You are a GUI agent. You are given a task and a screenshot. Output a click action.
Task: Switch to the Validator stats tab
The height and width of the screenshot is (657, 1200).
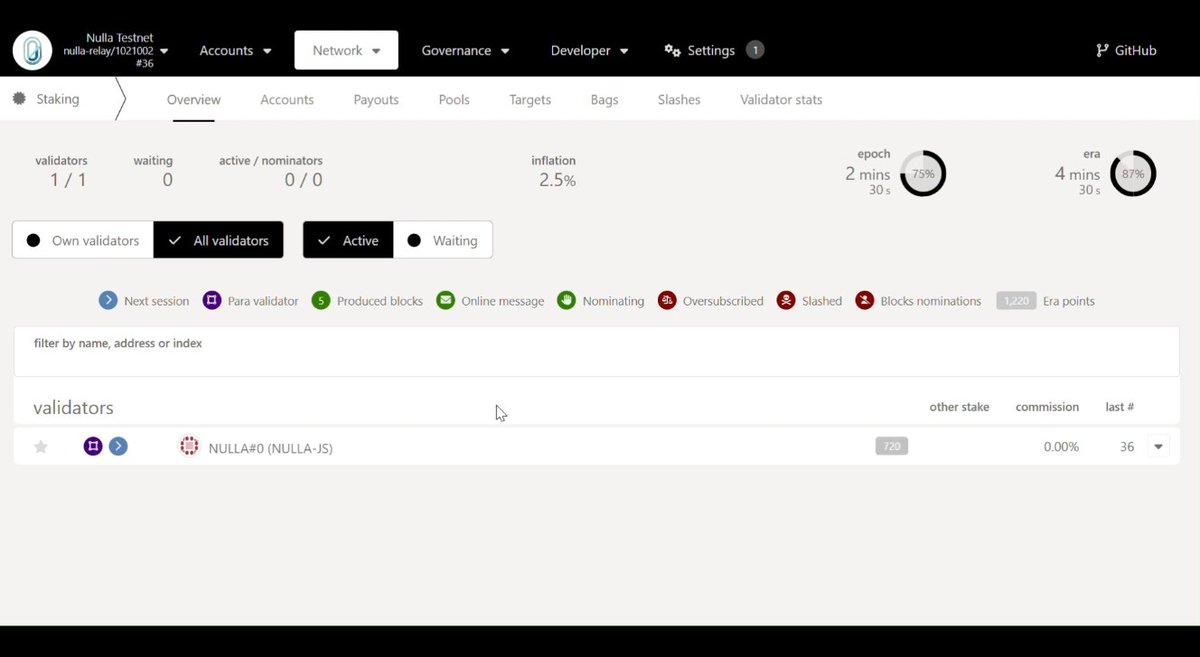click(781, 100)
